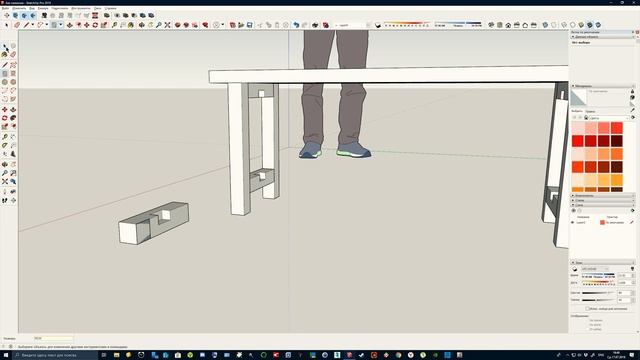Open the Вид menu
Viewport: 640px width, 360px height.
tap(32, 8)
